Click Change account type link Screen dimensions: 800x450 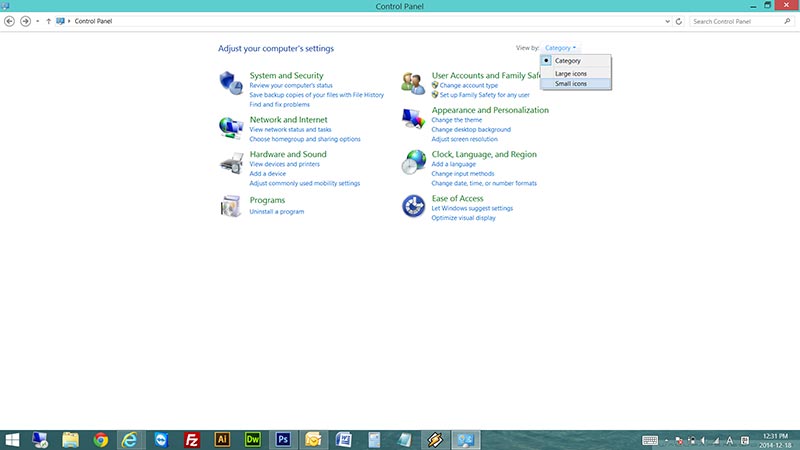pos(469,86)
